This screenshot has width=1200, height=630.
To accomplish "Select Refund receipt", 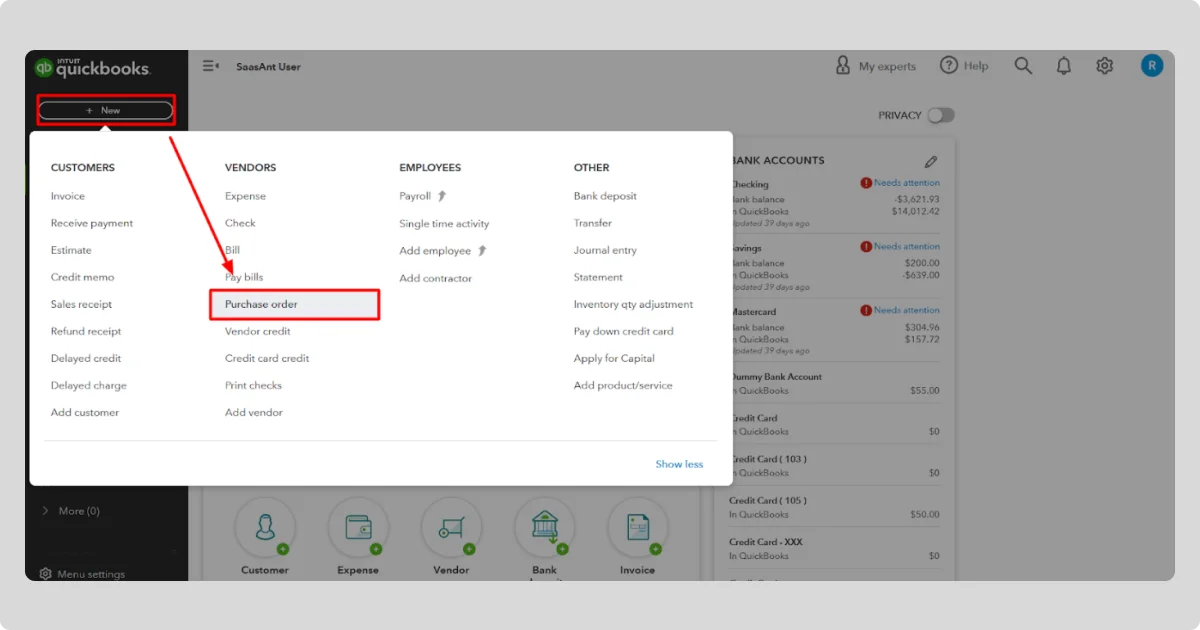I will 86,331.
